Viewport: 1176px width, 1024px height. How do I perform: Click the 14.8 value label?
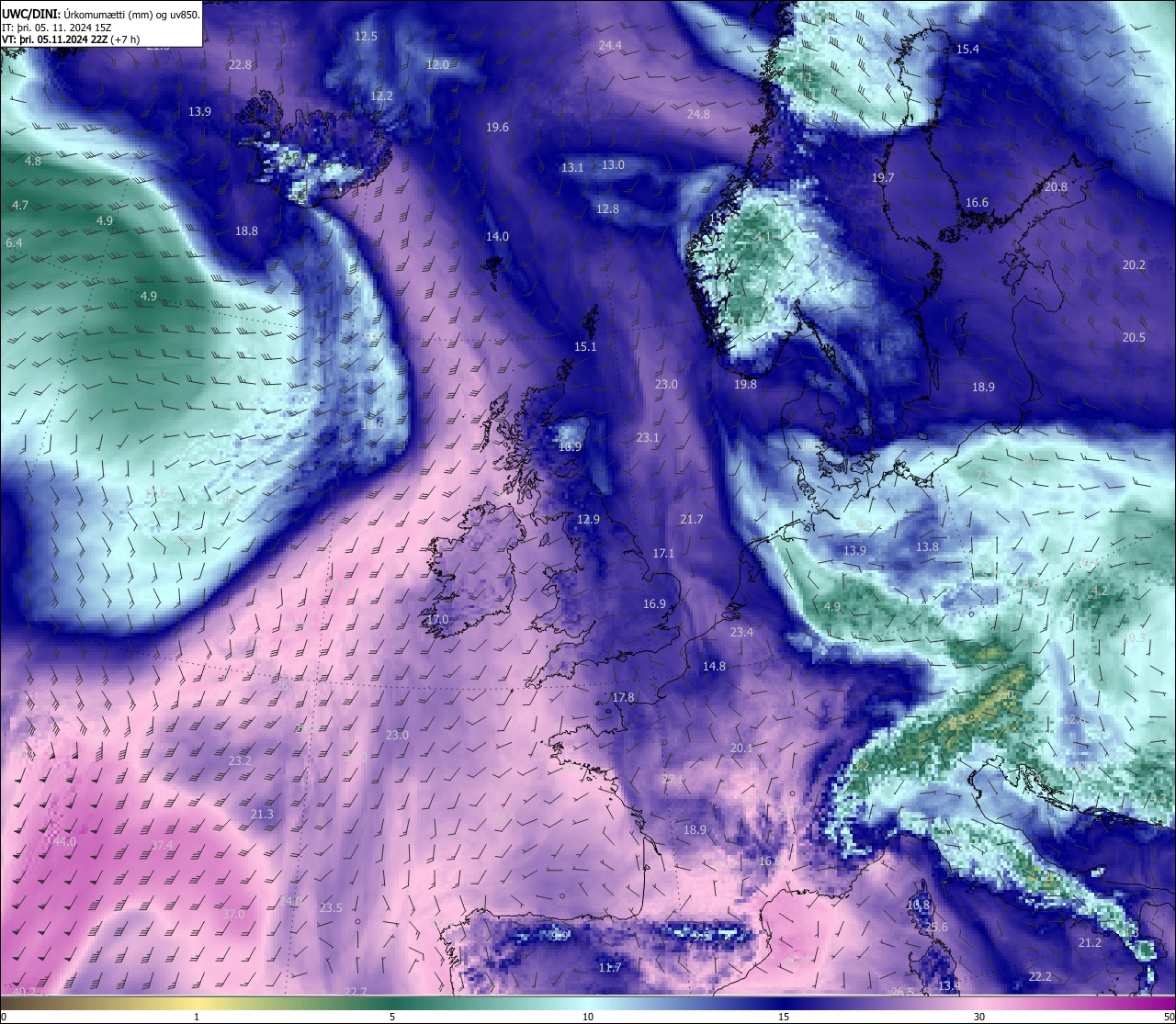click(714, 667)
